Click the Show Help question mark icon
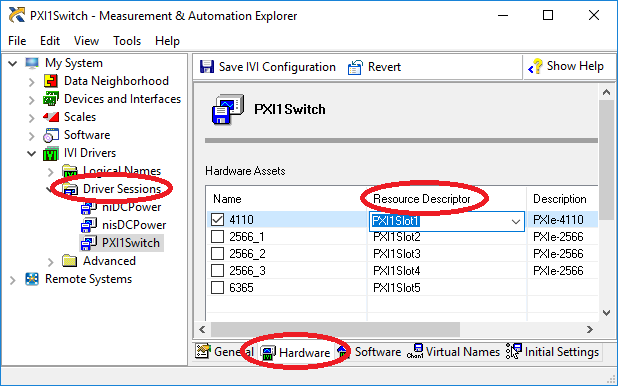This screenshot has height=386, width=618. coord(535,66)
